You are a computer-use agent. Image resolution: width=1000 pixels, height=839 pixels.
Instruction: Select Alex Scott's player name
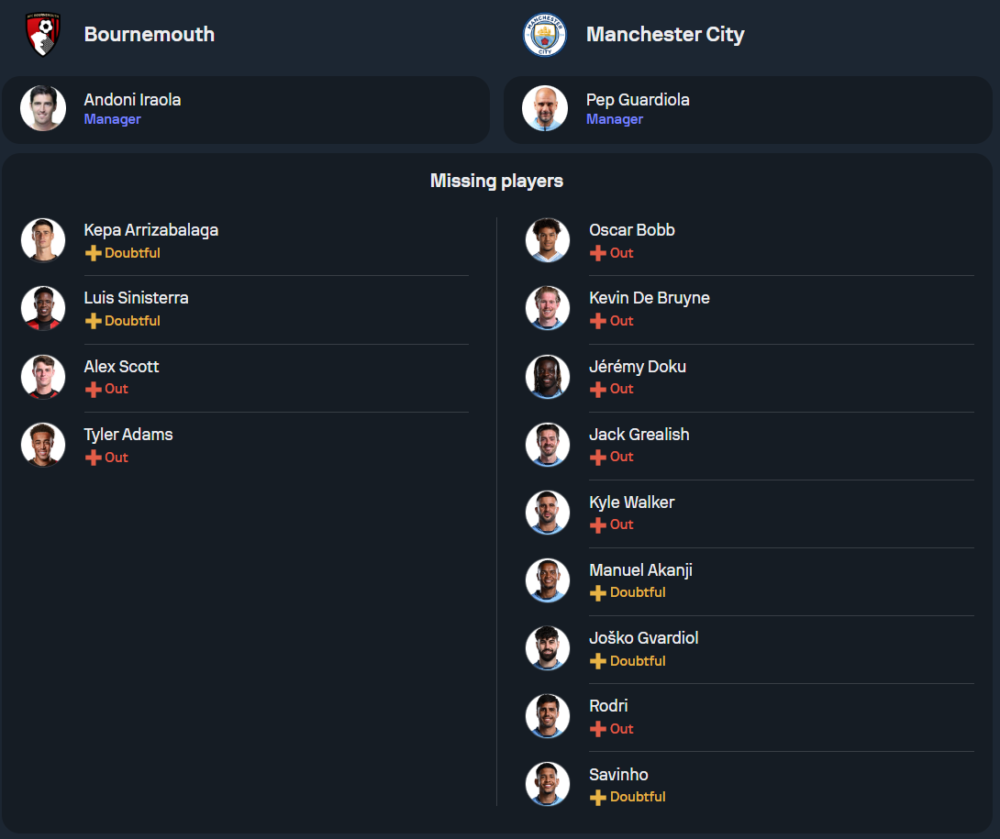[x=121, y=367]
